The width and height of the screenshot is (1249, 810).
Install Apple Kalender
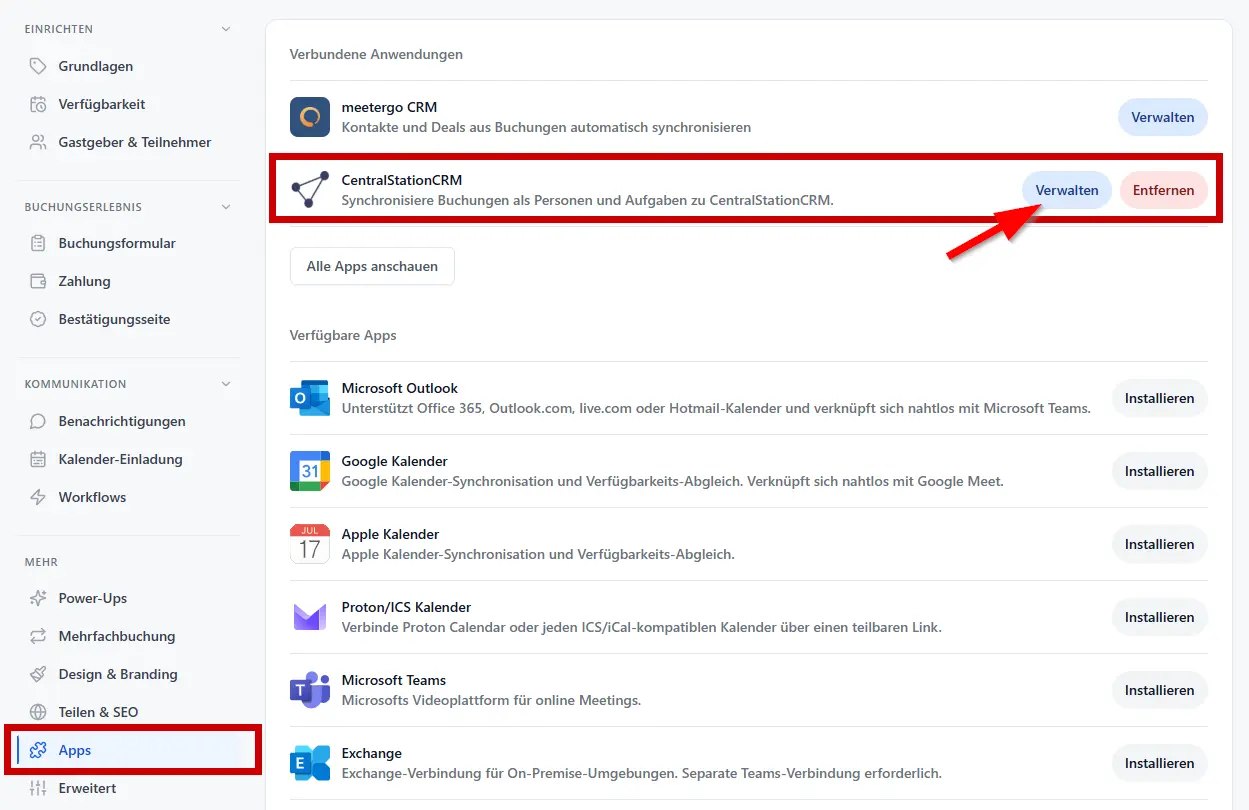point(1160,544)
